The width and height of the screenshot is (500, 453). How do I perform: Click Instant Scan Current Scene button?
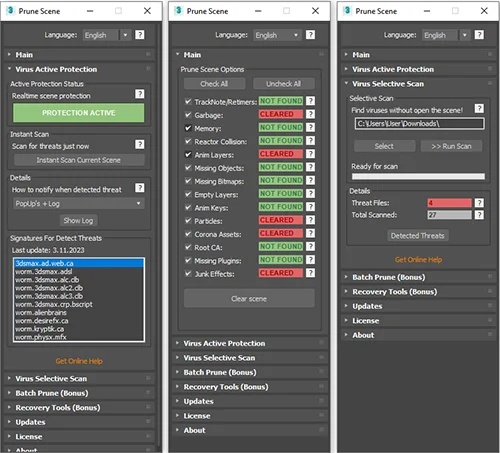pyautogui.click(x=79, y=160)
